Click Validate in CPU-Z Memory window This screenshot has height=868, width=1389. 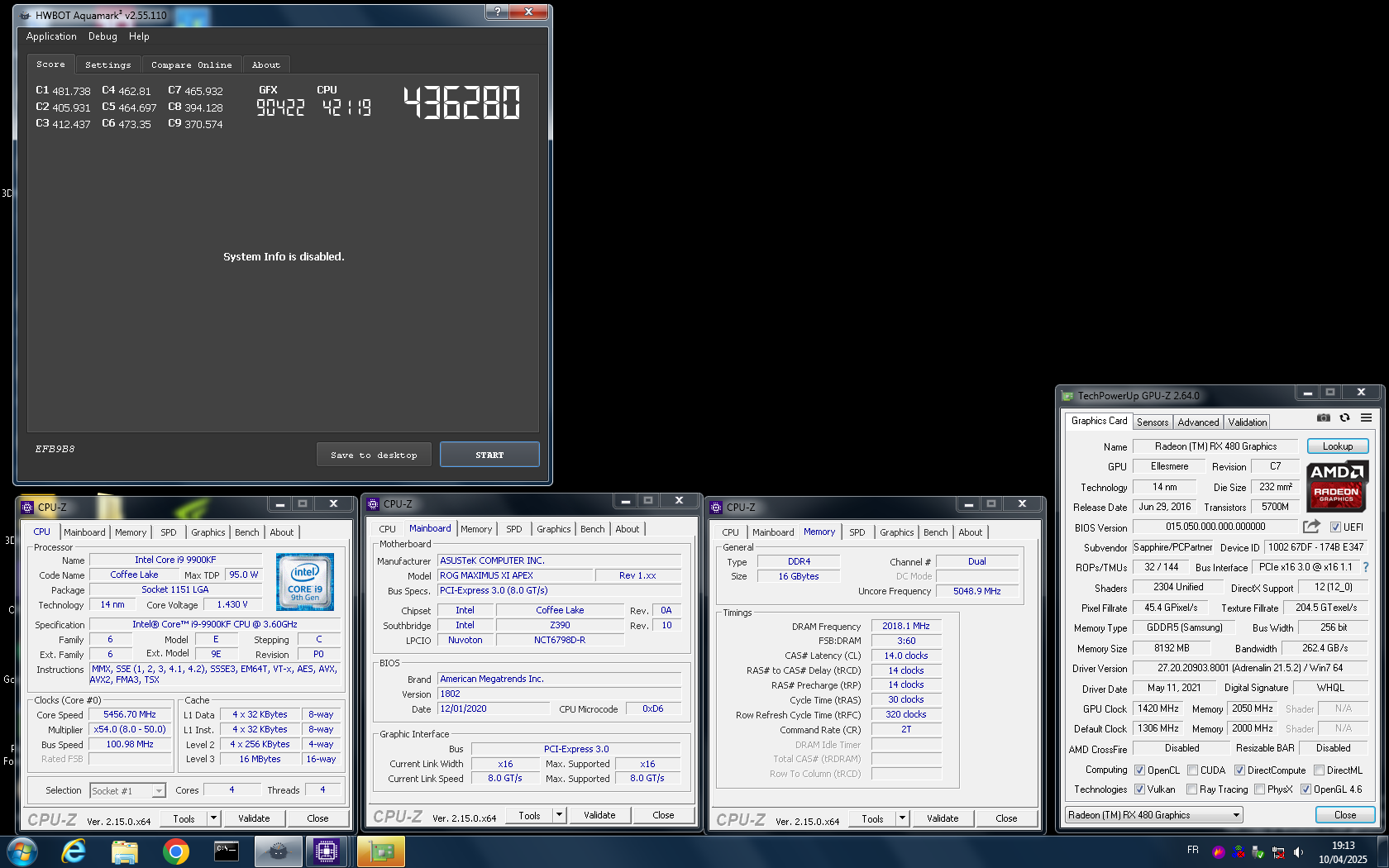pos(942,818)
